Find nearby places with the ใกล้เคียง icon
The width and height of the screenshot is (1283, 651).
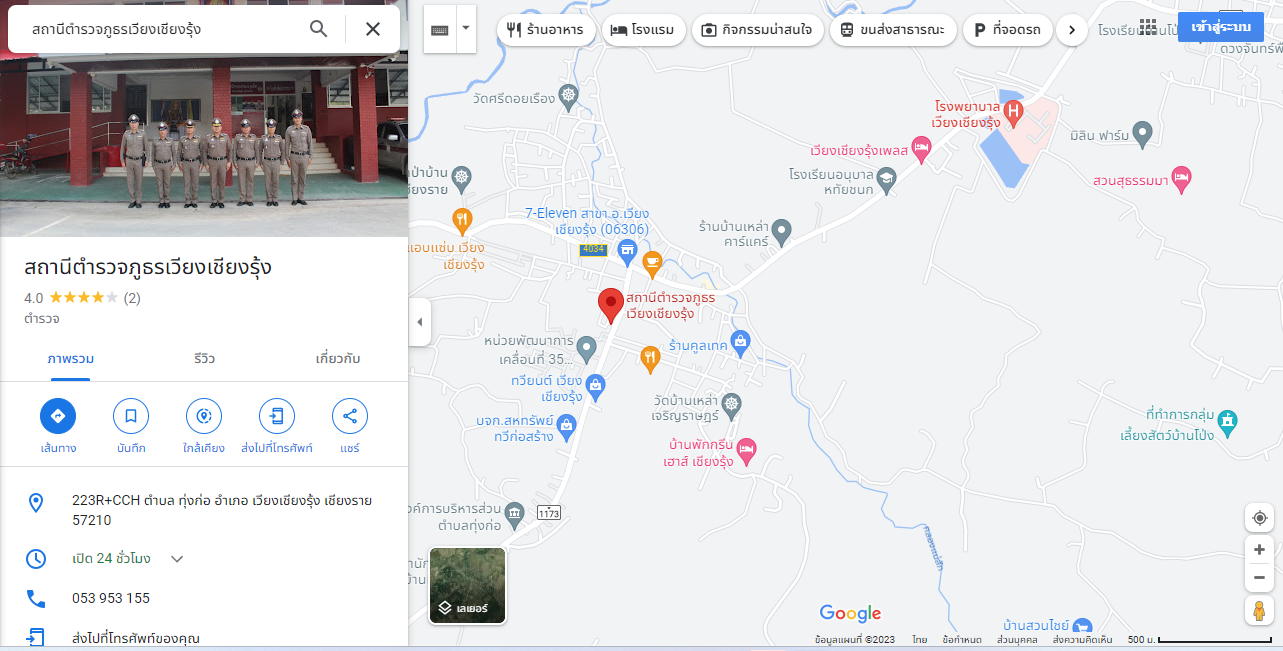(204, 416)
